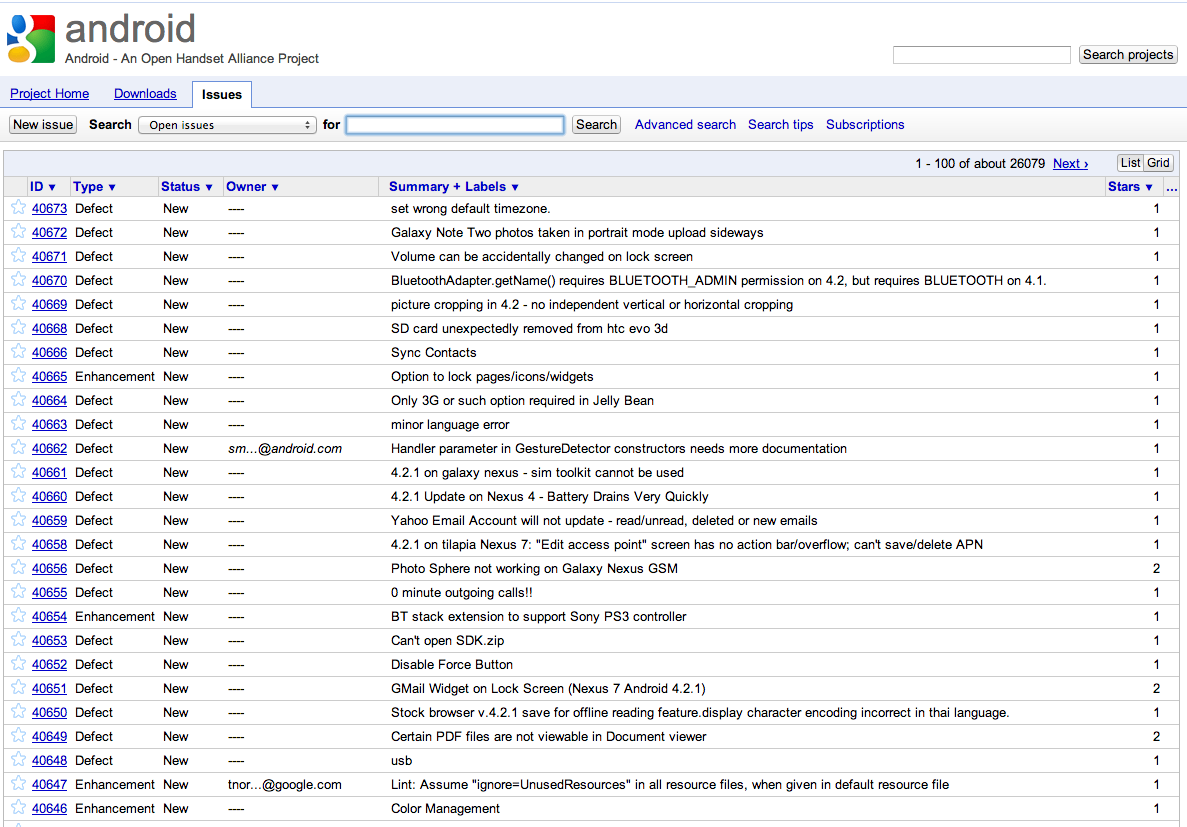Screen dimensions: 1187x827
Task: Switch to the Downloads tab
Action: (x=145, y=93)
